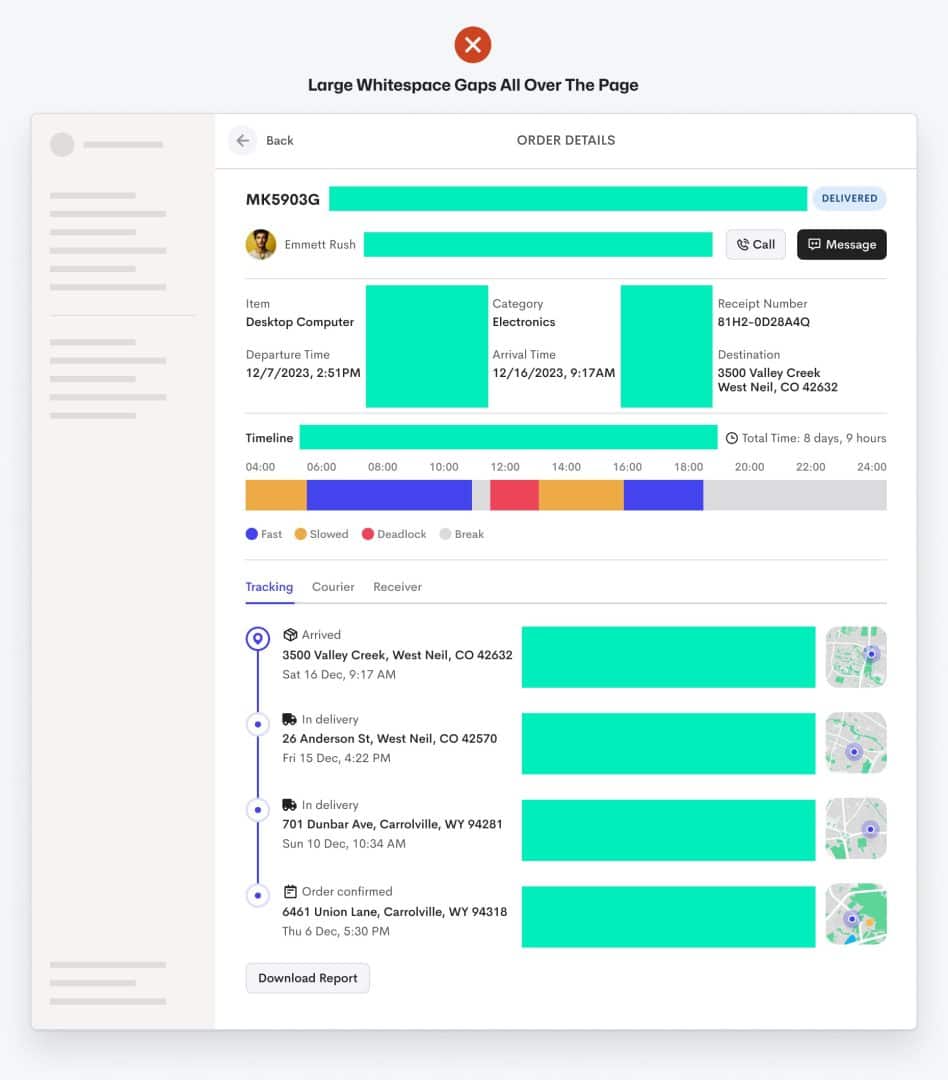The image size is (948, 1080).
Task: Download the order report
Action: (307, 978)
